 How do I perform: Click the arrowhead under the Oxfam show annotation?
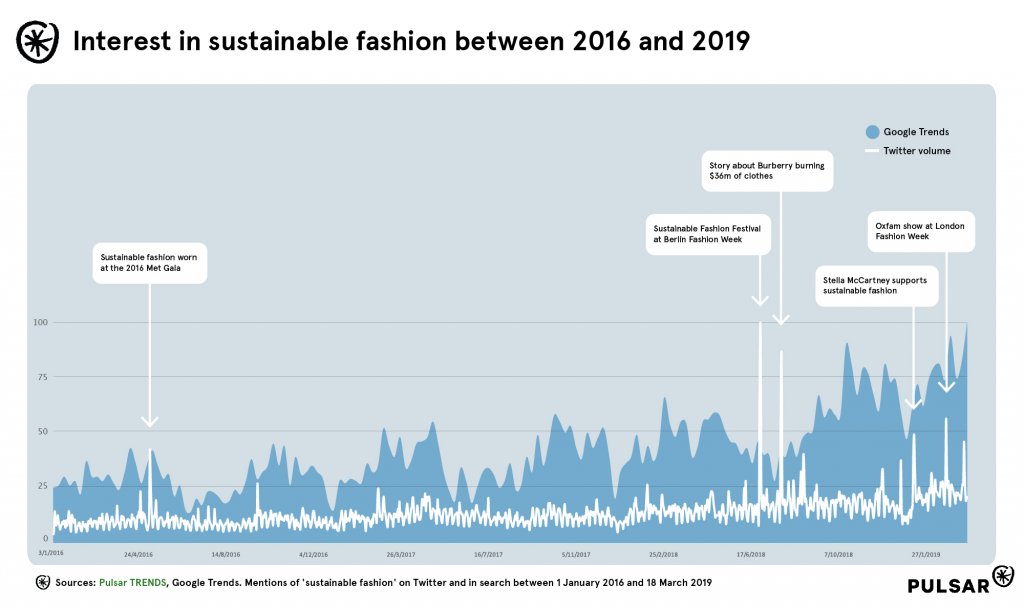tap(947, 385)
